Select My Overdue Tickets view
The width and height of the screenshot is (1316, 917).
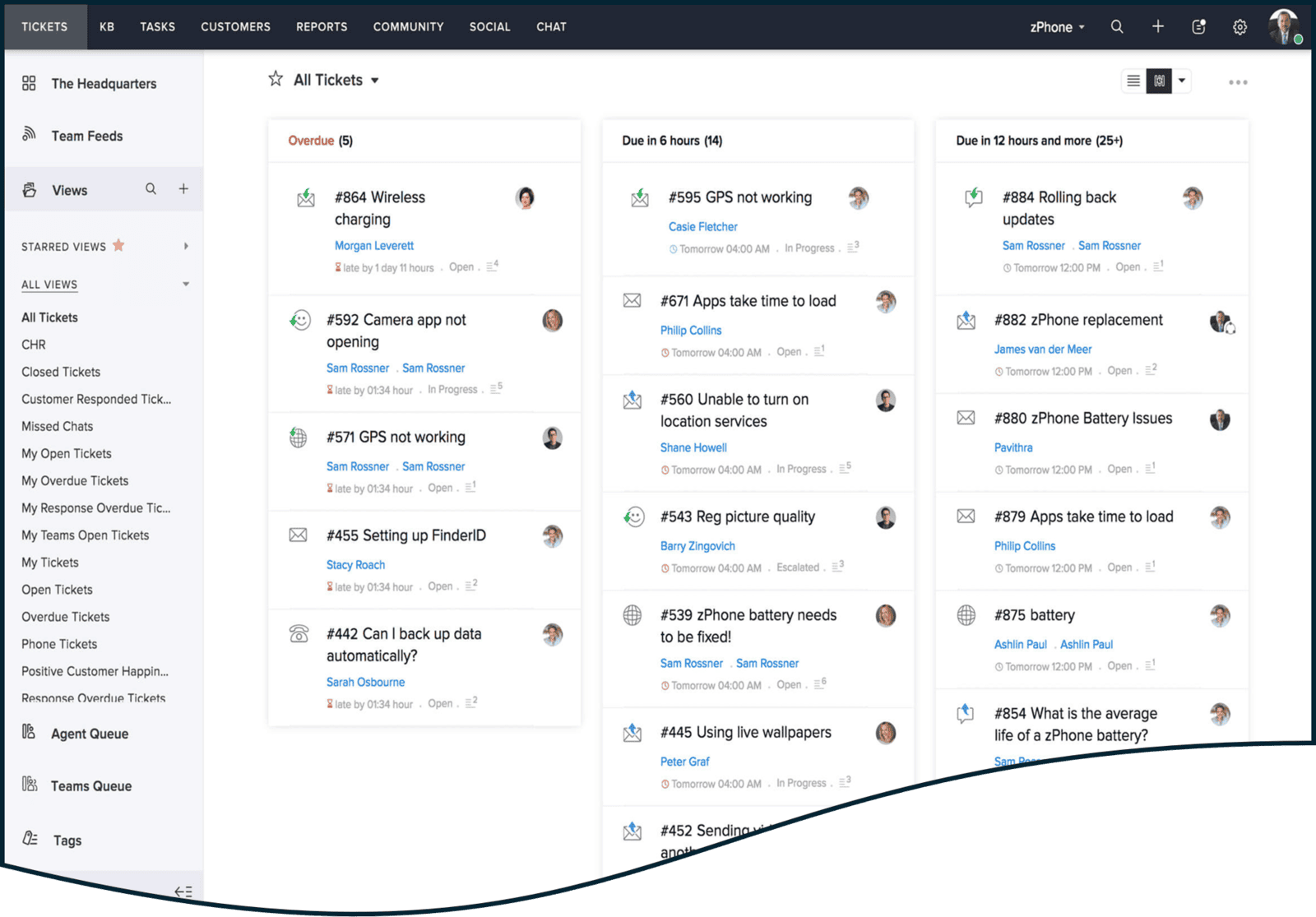75,480
